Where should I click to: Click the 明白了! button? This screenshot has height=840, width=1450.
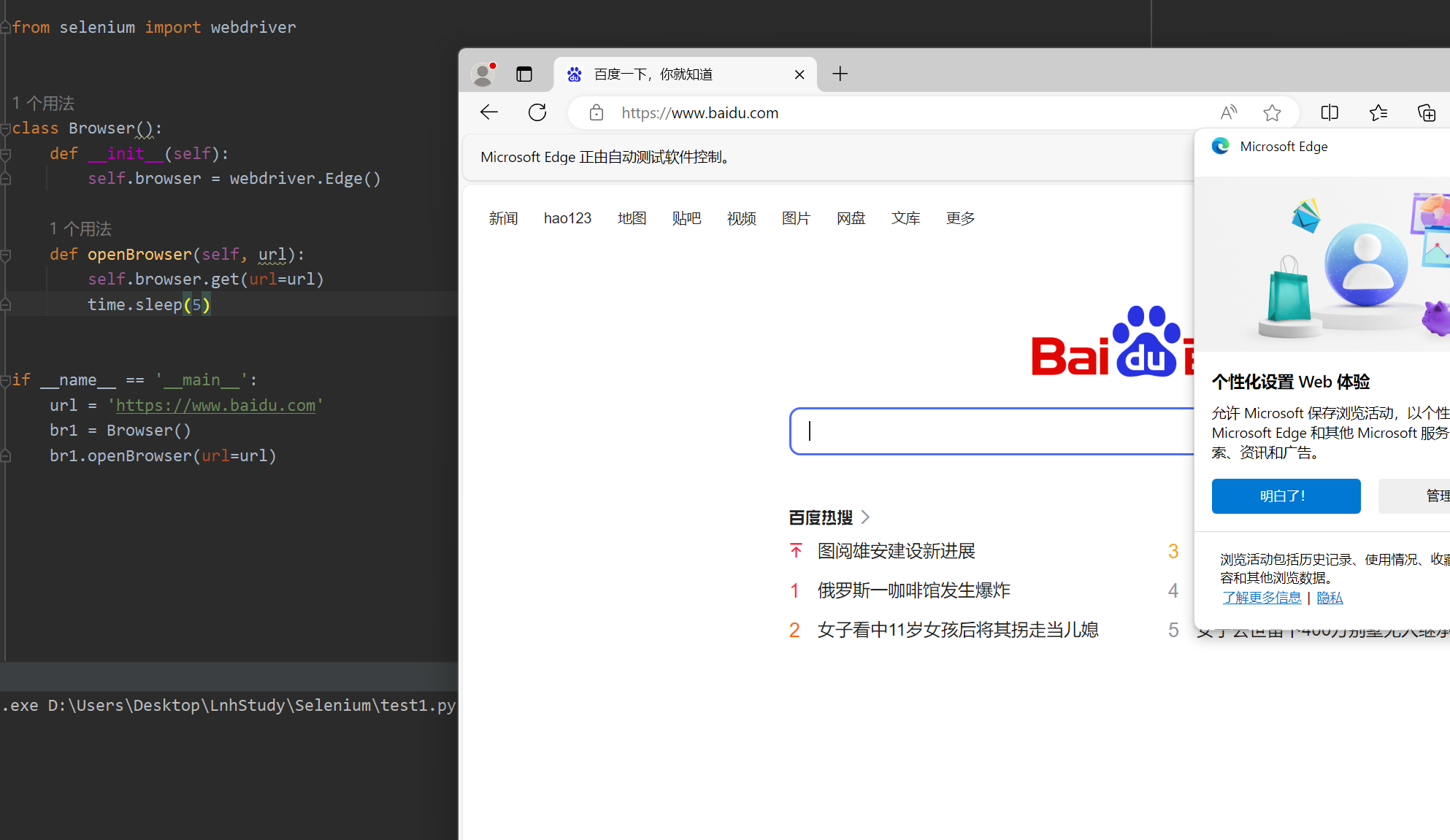click(1286, 496)
